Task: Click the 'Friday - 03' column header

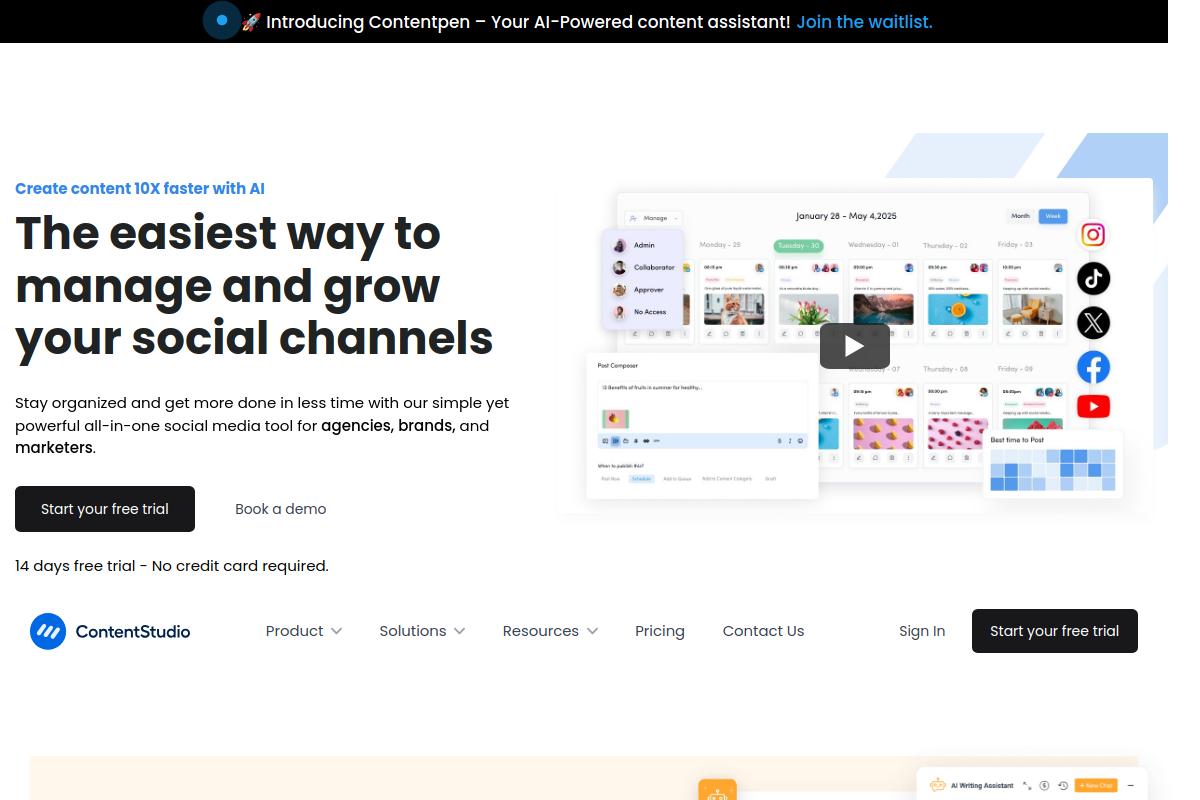Action: pos(1015,245)
